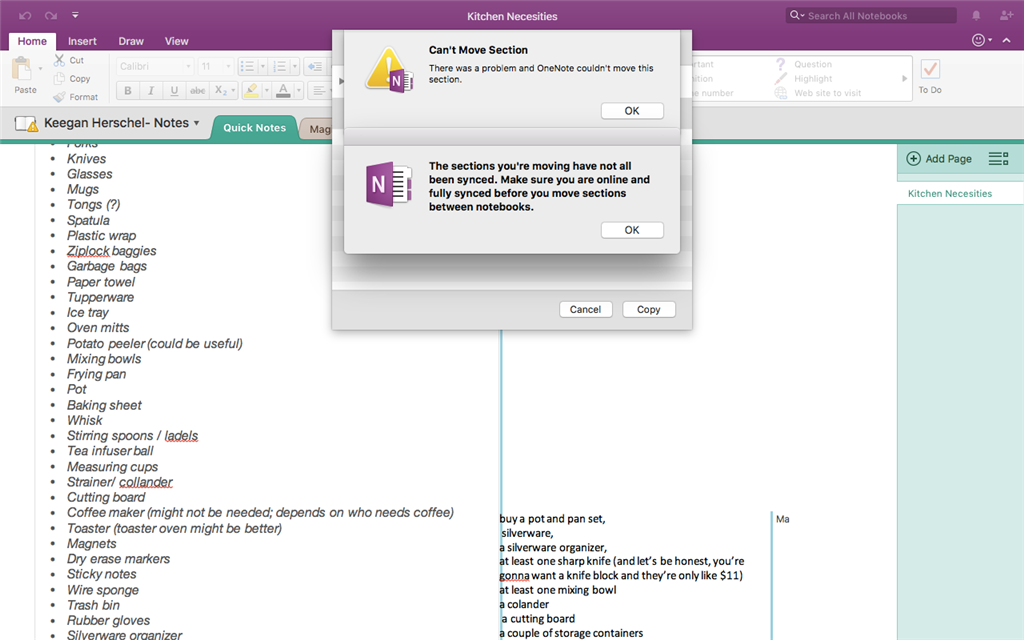Click the Add Page button
The image size is (1024, 640).
[x=939, y=159]
